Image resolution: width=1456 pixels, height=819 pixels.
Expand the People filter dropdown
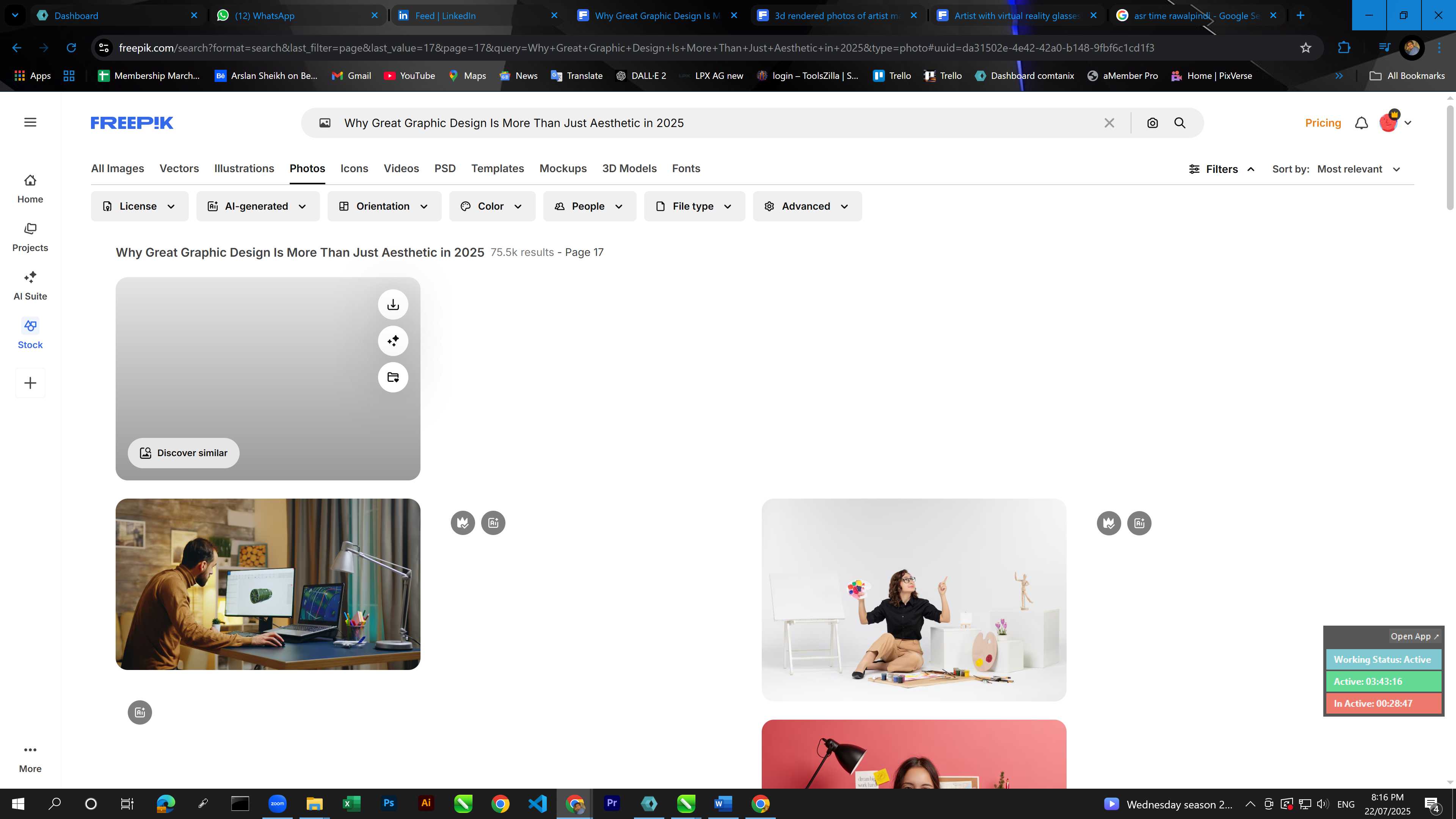pyautogui.click(x=590, y=206)
